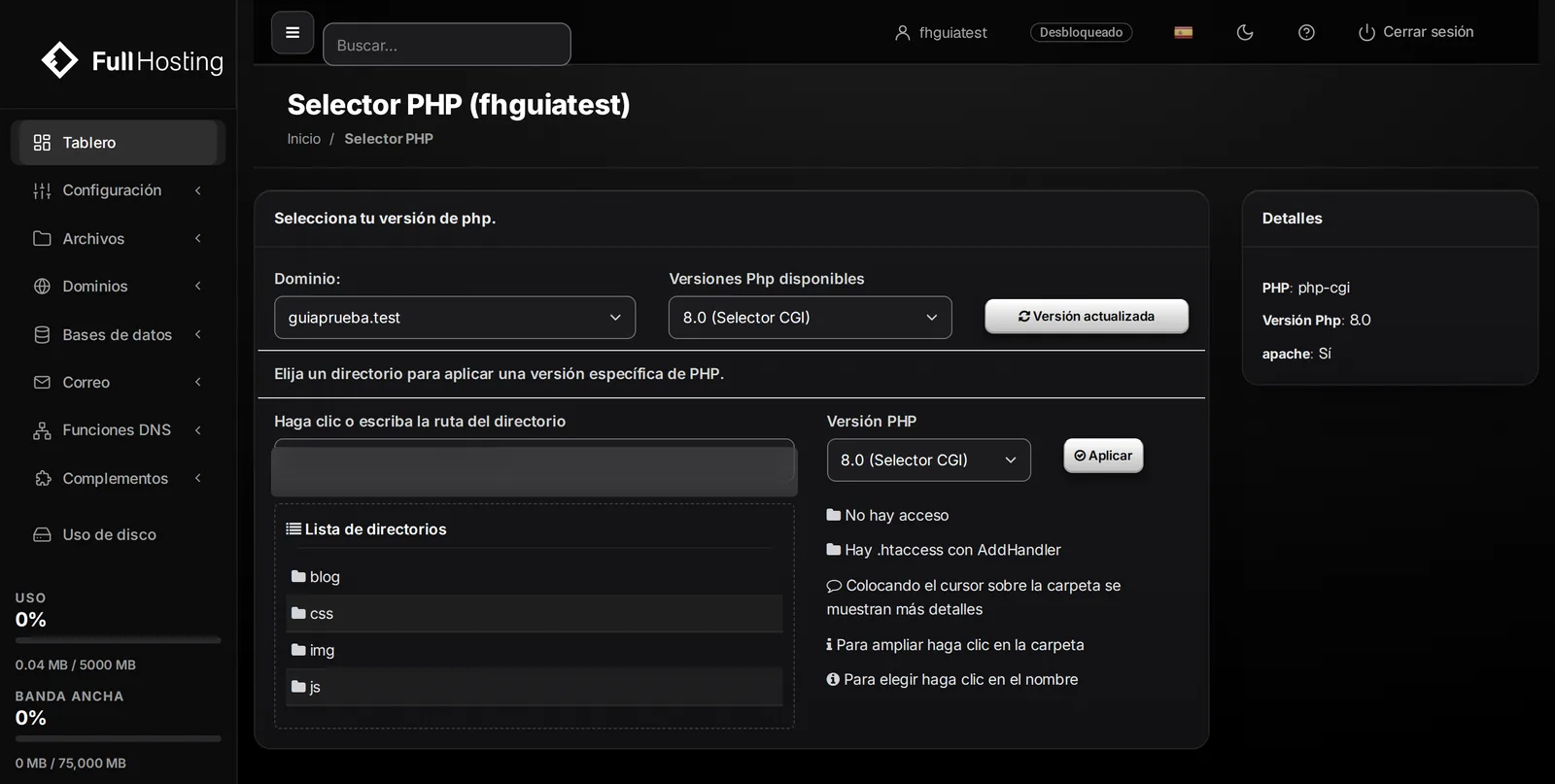Select the js directory

[315, 687]
